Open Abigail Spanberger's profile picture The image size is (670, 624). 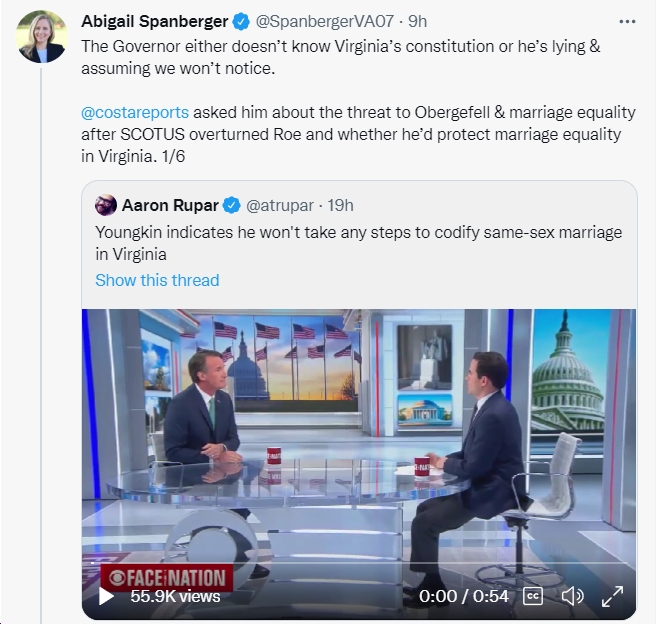pyautogui.click(x=41, y=37)
